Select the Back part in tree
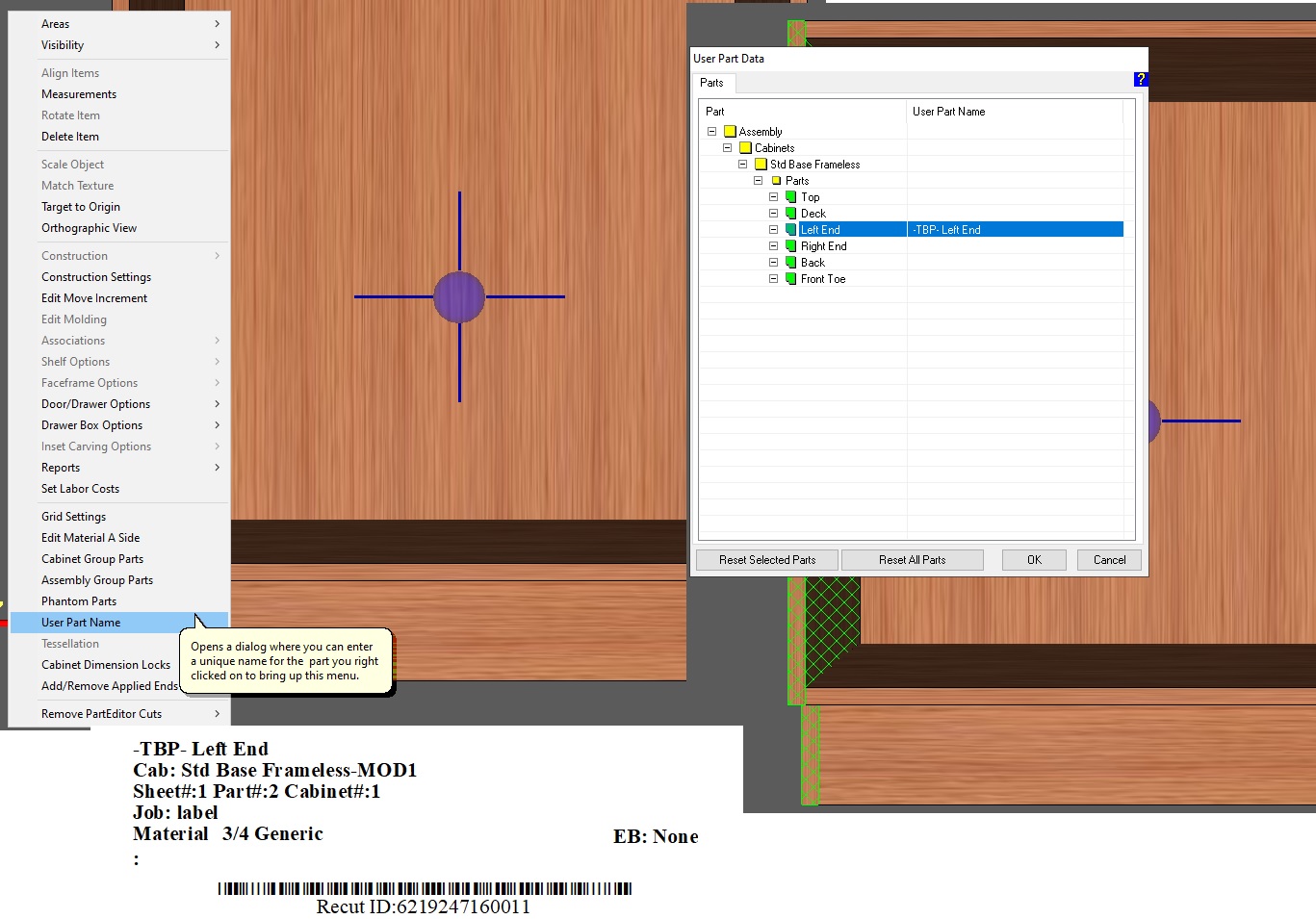Image resolution: width=1316 pixels, height=919 pixels. tap(813, 263)
